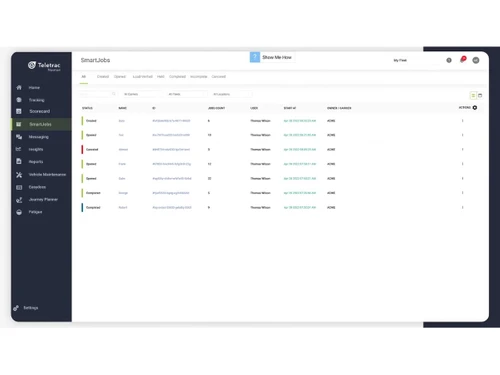Click the Teletrac logo
The image size is (500, 375).
44,66
